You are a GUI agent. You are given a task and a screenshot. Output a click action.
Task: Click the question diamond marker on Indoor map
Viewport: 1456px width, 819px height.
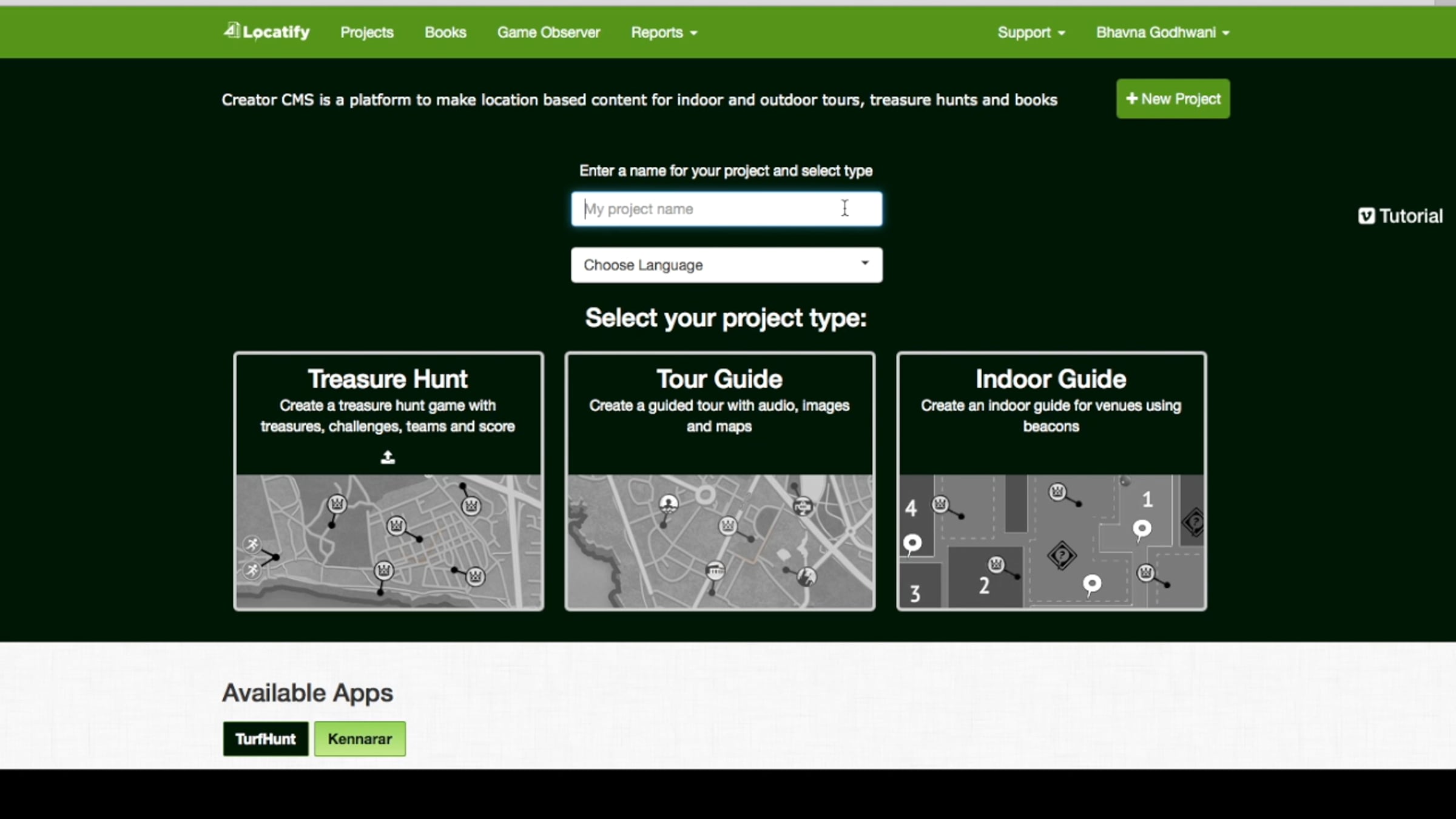[1061, 555]
